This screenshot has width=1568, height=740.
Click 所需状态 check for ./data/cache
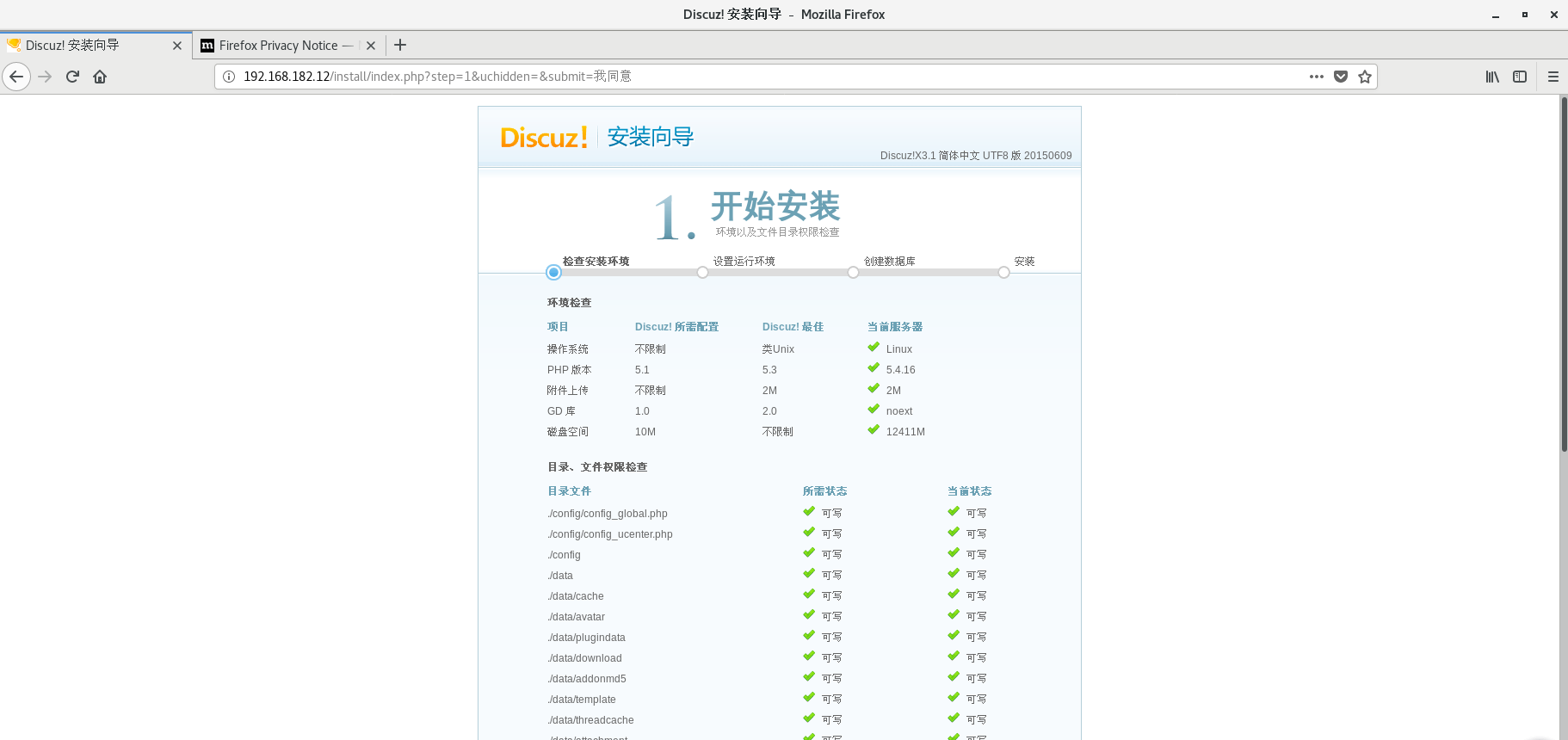click(809, 595)
